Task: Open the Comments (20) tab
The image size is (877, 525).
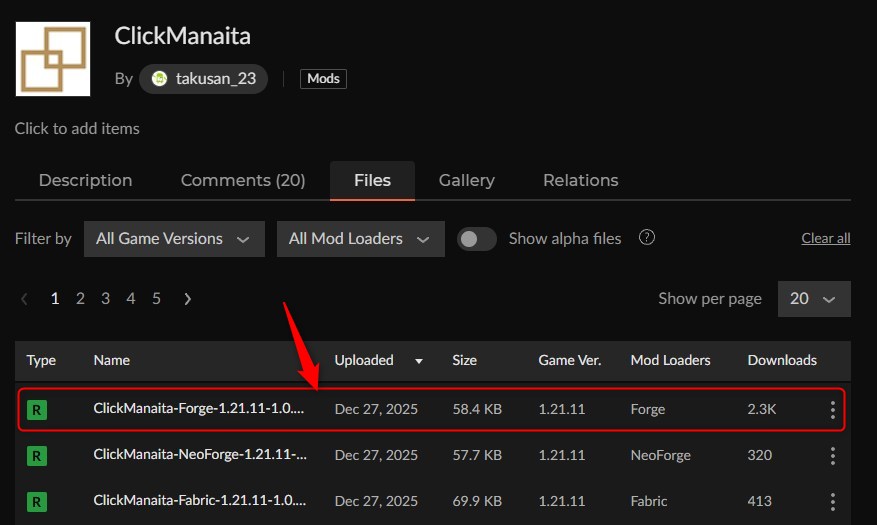Action: click(243, 180)
